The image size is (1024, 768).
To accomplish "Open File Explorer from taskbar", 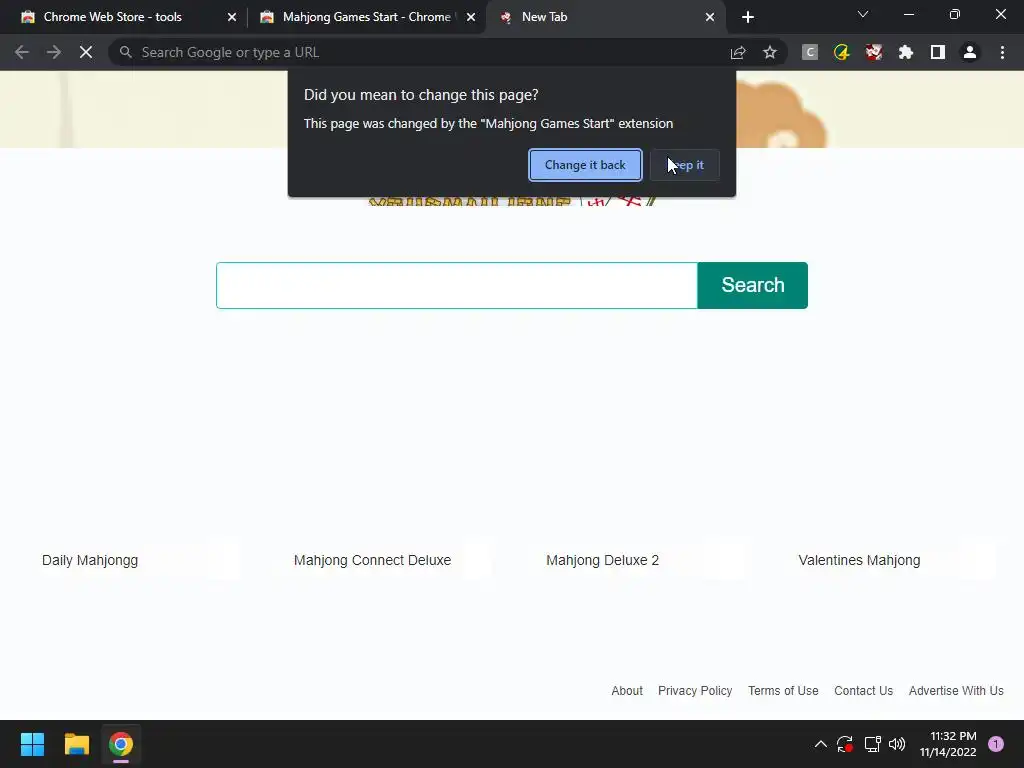I will 76,744.
